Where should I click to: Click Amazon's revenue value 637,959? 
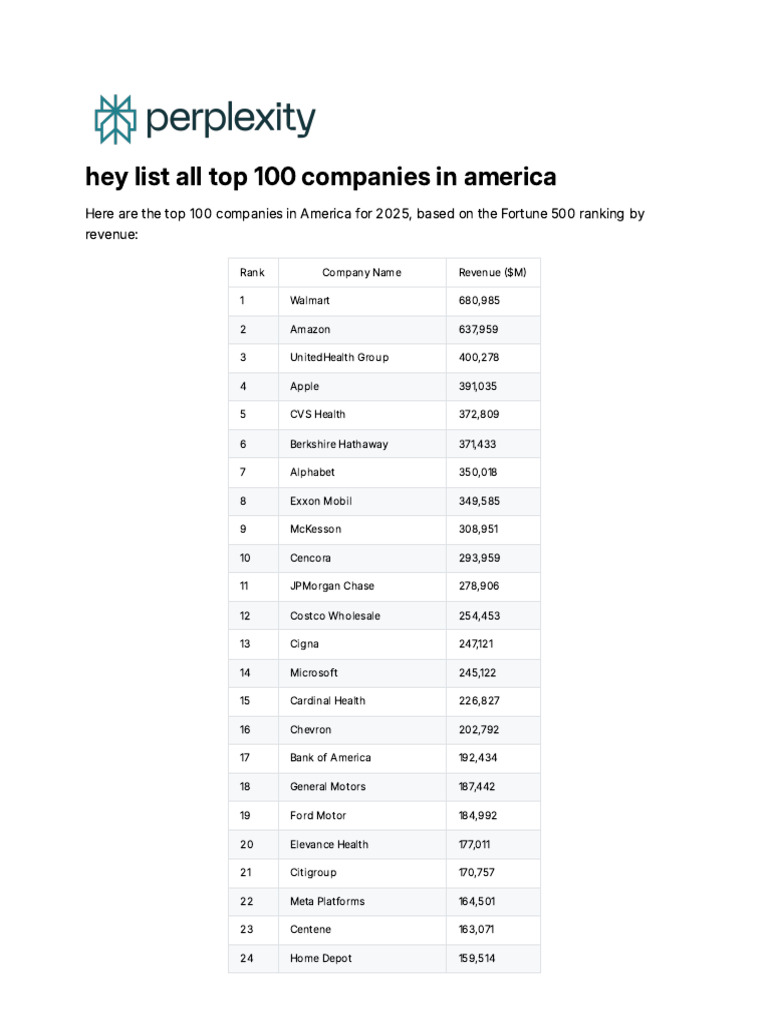pos(478,329)
